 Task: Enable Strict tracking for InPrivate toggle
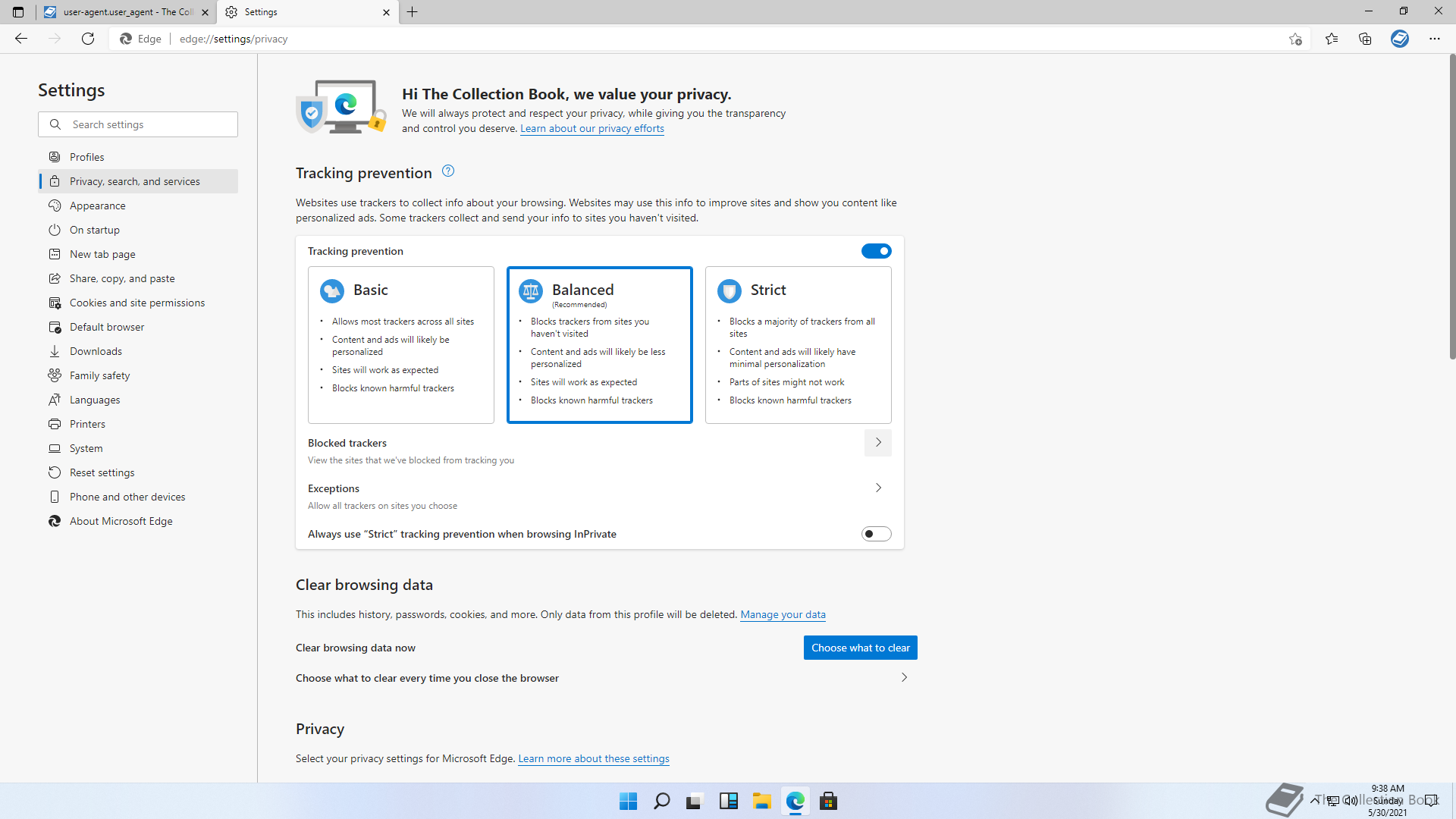point(877,534)
